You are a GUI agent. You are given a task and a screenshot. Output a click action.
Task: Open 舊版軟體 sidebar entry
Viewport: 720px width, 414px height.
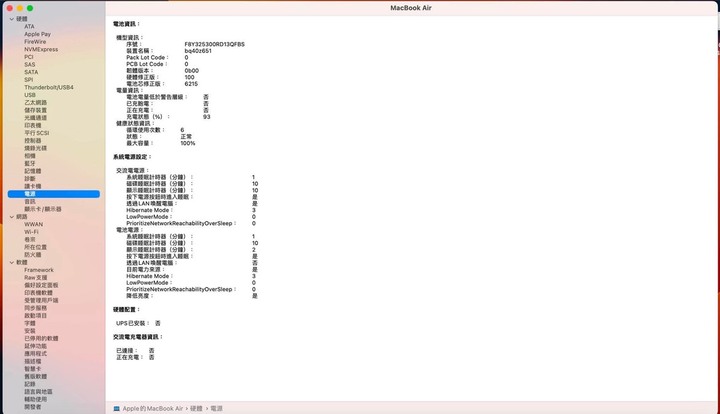click(x=35, y=376)
